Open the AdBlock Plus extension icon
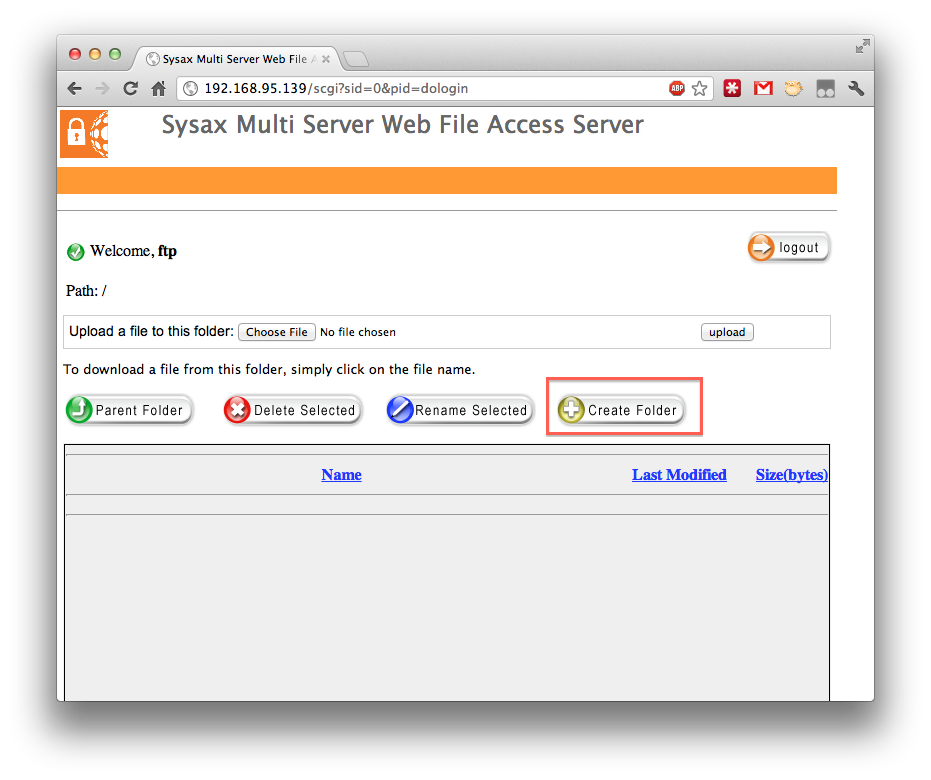Image resolution: width=931 pixels, height=780 pixels. (677, 89)
